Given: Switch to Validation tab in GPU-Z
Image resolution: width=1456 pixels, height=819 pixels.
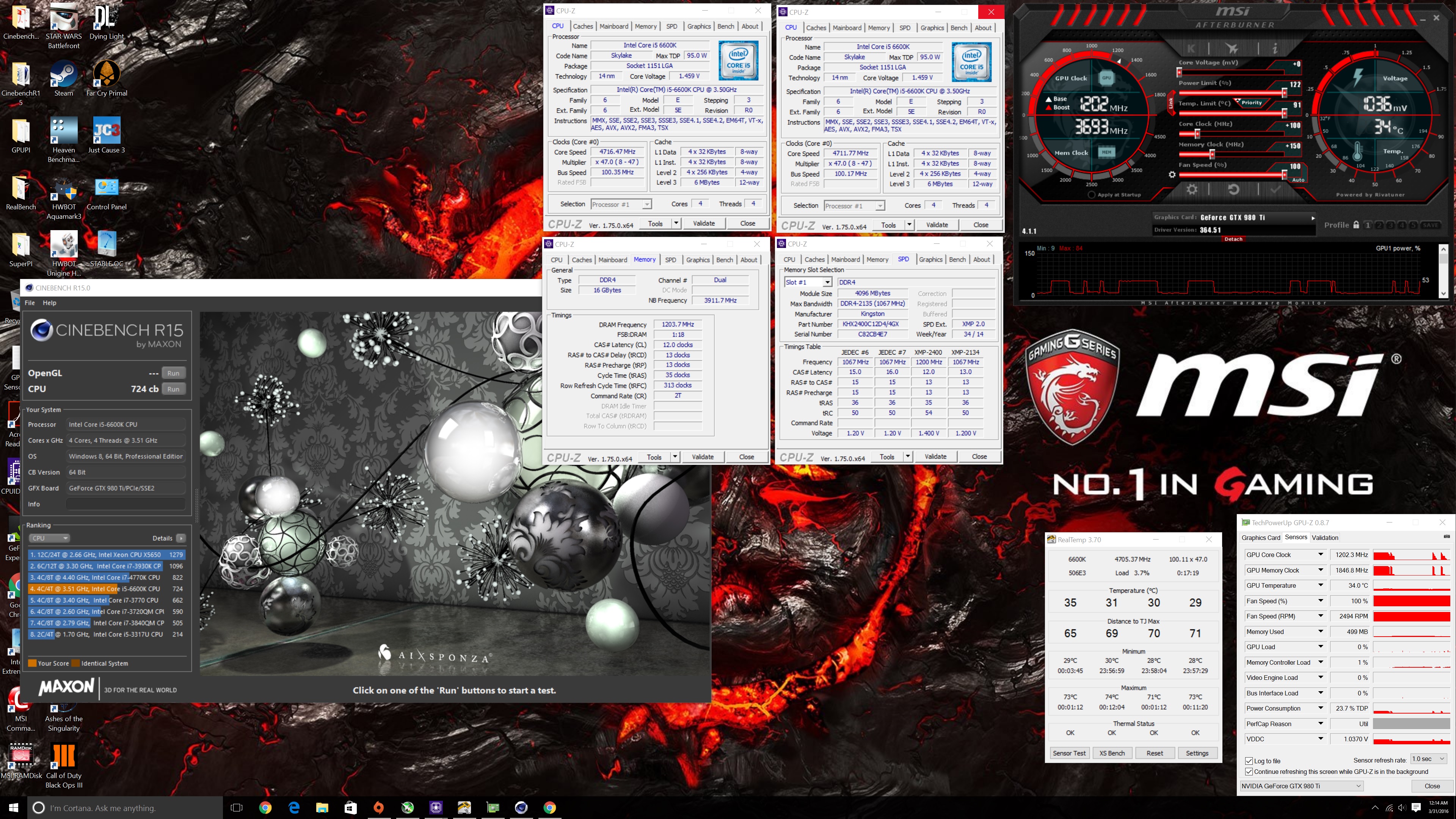Looking at the screenshot, I should click(x=1325, y=538).
